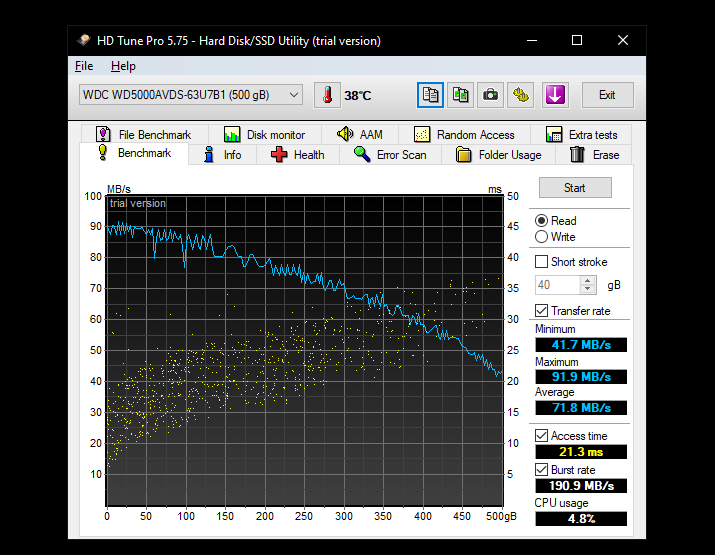Start the benchmark test
Image resolution: width=715 pixels, height=555 pixels.
pyautogui.click(x=575, y=188)
